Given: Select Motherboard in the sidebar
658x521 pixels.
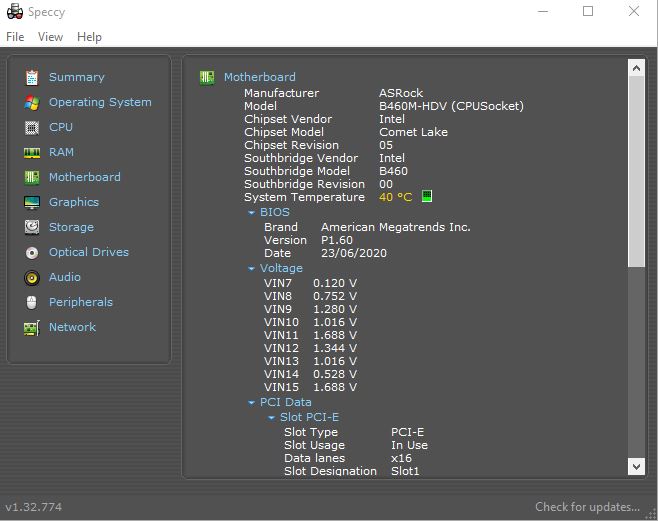Looking at the screenshot, I should (85, 177).
